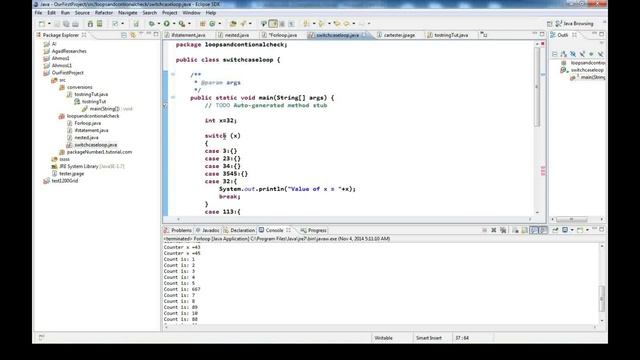The width and height of the screenshot is (640, 360).
Task: Click the Open Type toolbar icon
Action: click(x=233, y=24)
